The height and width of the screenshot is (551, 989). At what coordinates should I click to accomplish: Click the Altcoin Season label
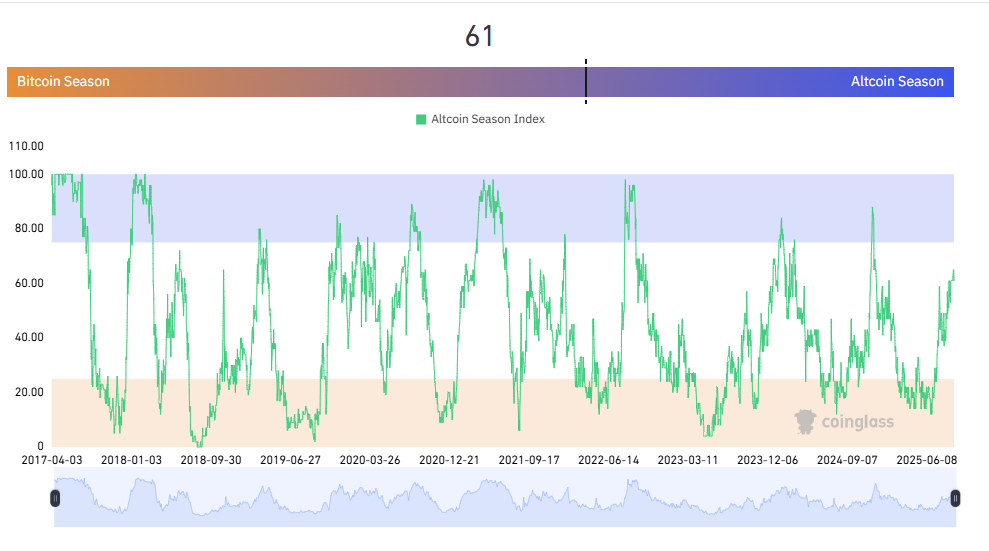click(897, 82)
